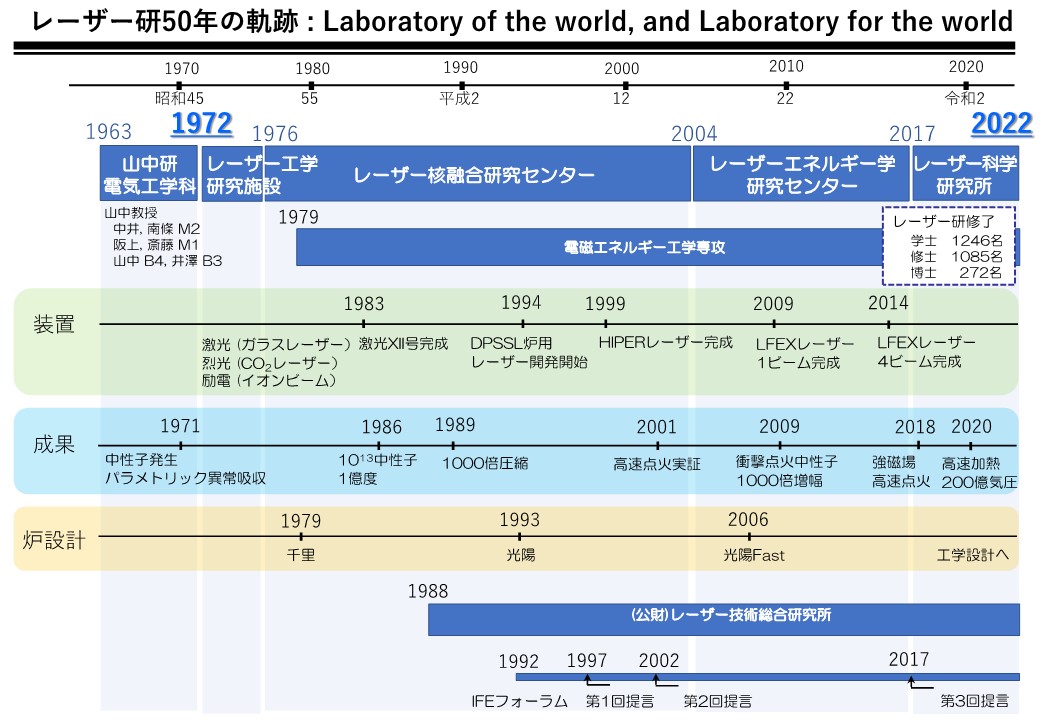Click the 昭和45 era label
The width and height of the screenshot is (1040, 720).
(x=179, y=98)
